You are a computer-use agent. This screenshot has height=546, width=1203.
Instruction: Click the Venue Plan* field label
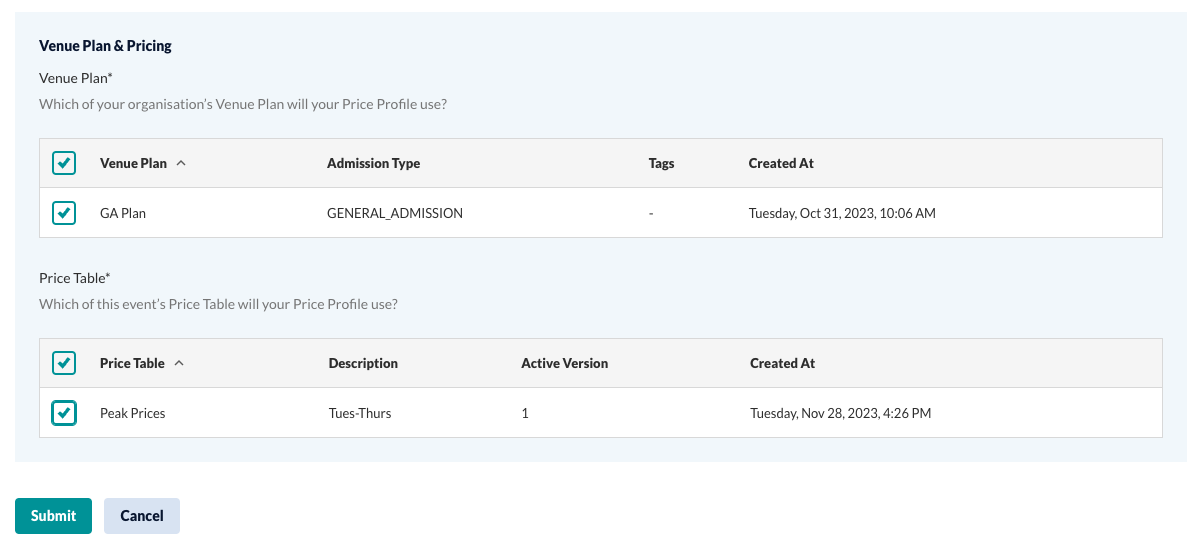[76, 77]
